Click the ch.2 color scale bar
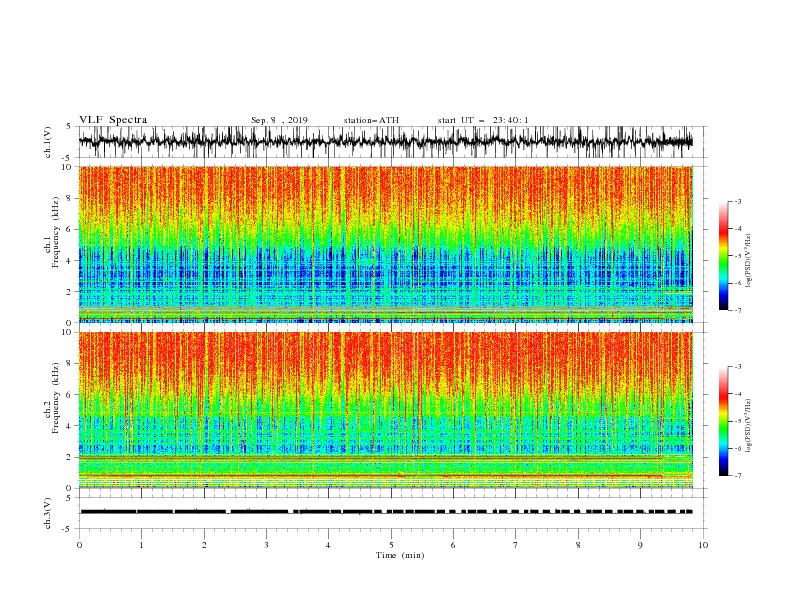 [x=723, y=421]
